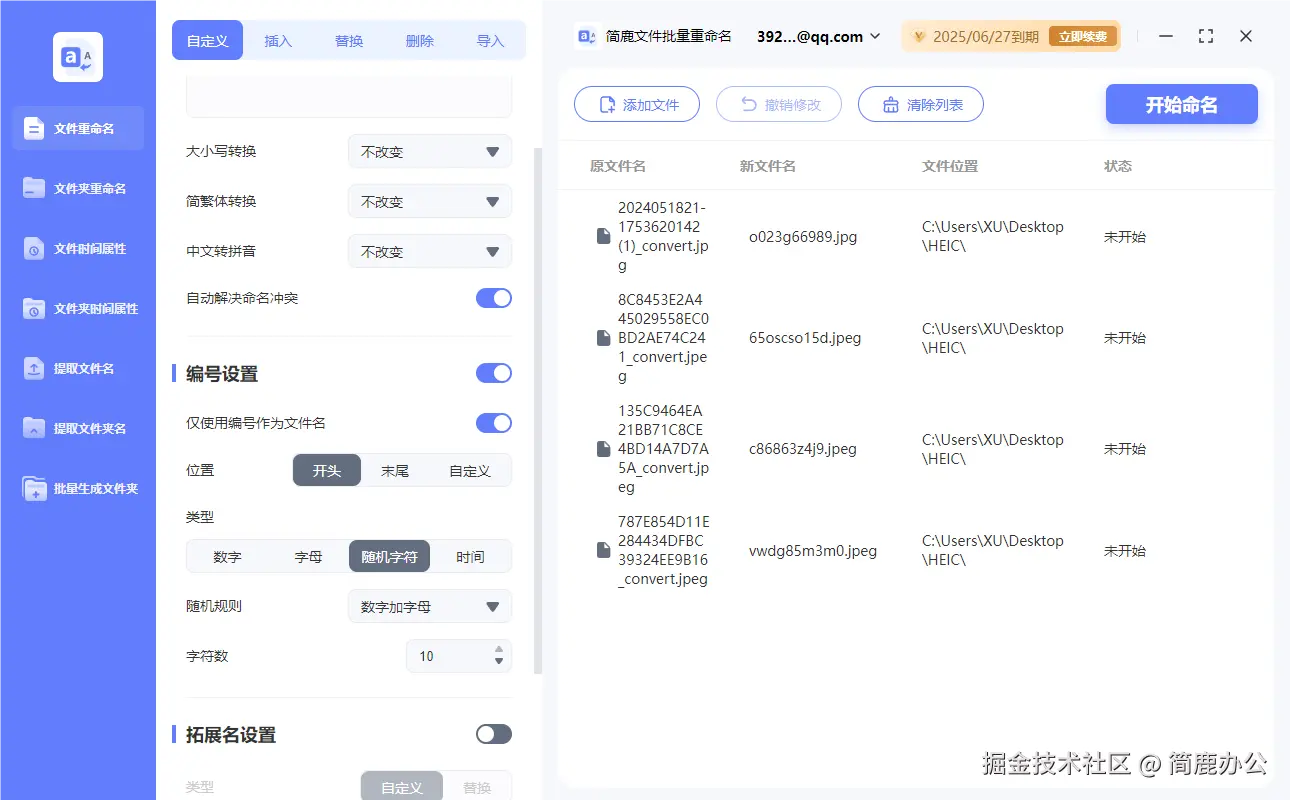
Task: Click the 开始命名 button
Action: point(1182,105)
